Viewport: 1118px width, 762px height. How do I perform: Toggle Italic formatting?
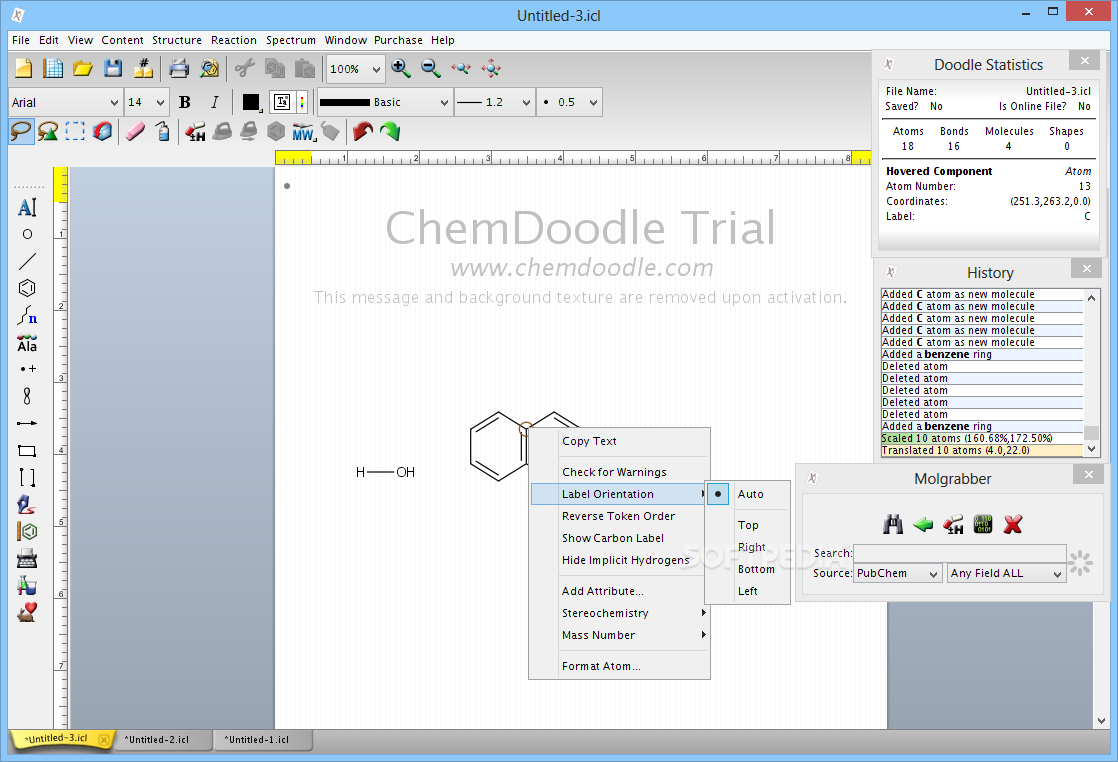tap(215, 102)
